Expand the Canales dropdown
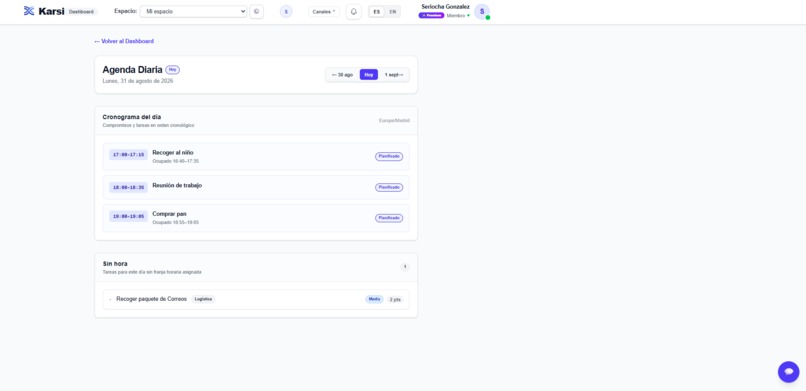The height and width of the screenshot is (391, 806). click(324, 11)
